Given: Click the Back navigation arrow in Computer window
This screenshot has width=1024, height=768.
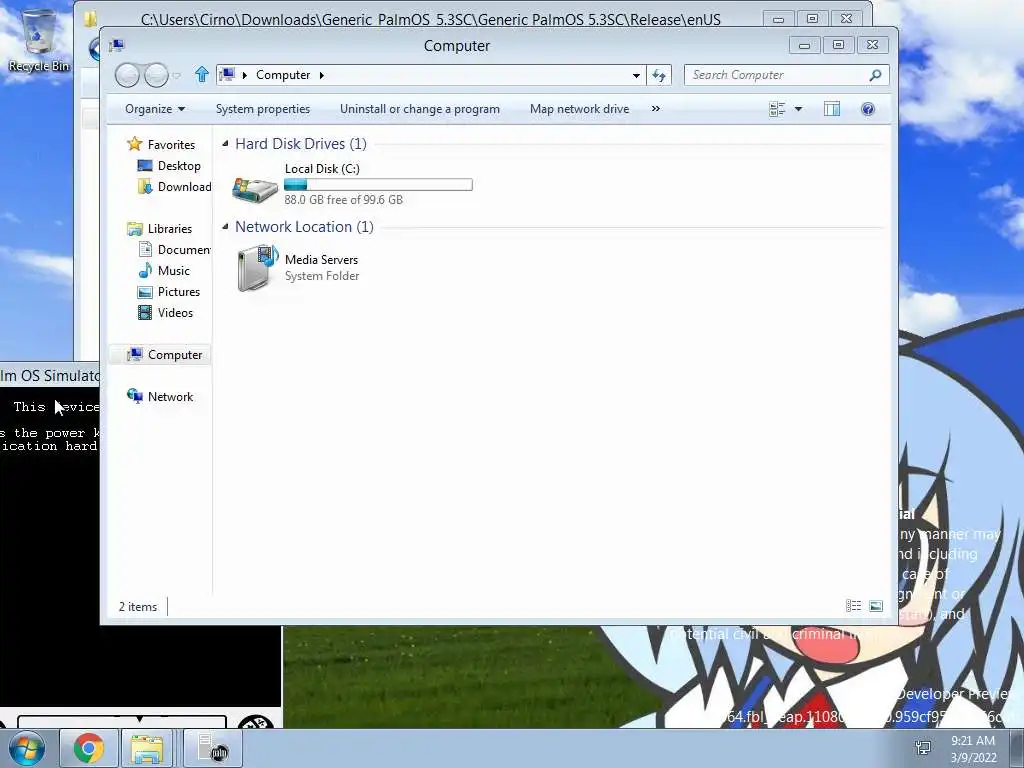Looking at the screenshot, I should click(x=127, y=76).
